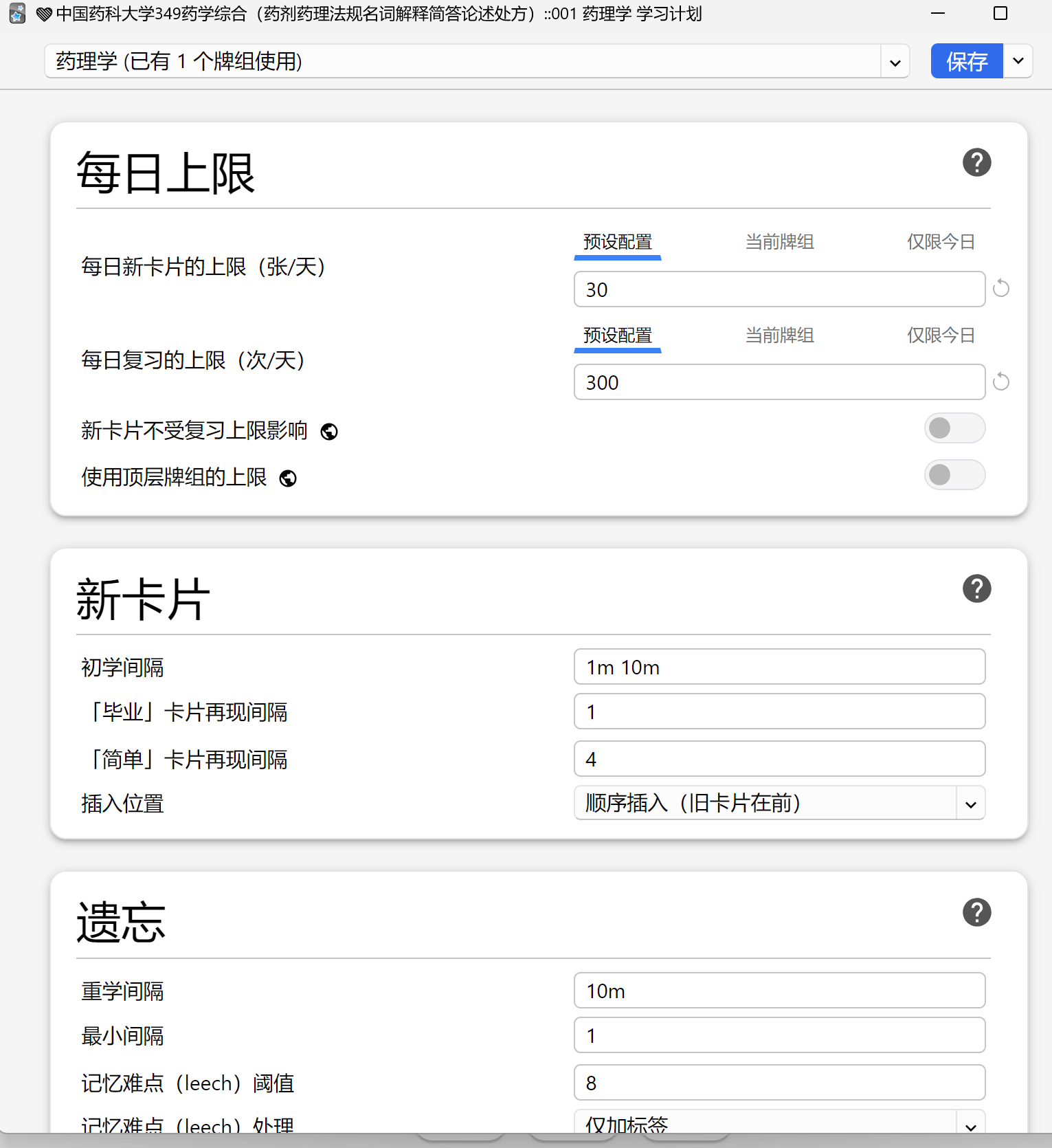Minimize the deck options window
1052x1148 pixels.
[938, 13]
